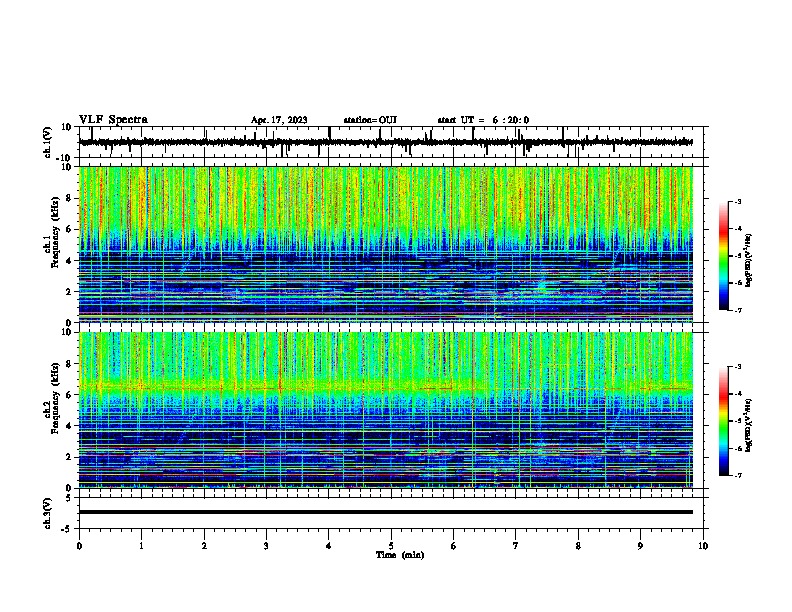The image size is (792, 612).
Task: Click the "2" tick on the time axis
Action: click(x=204, y=546)
